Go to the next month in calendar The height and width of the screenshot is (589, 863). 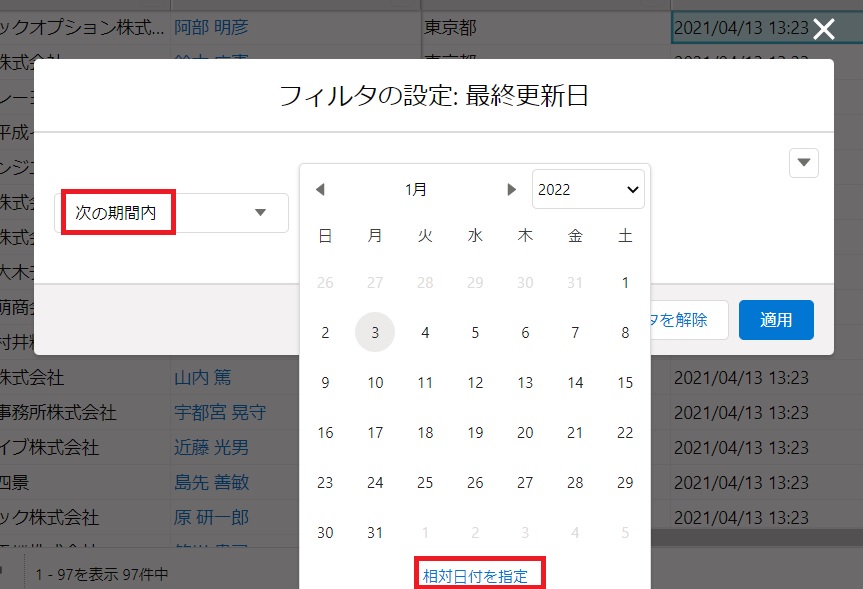tap(511, 189)
